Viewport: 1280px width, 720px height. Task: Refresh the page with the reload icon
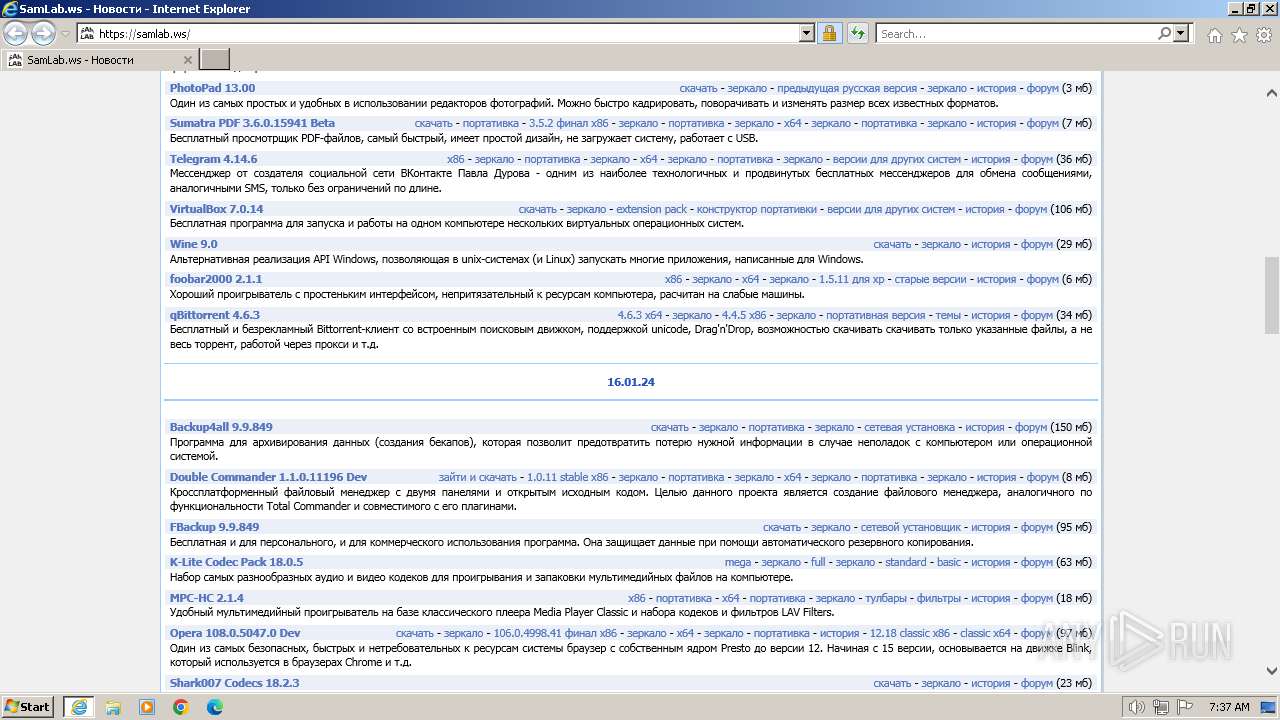(x=857, y=33)
